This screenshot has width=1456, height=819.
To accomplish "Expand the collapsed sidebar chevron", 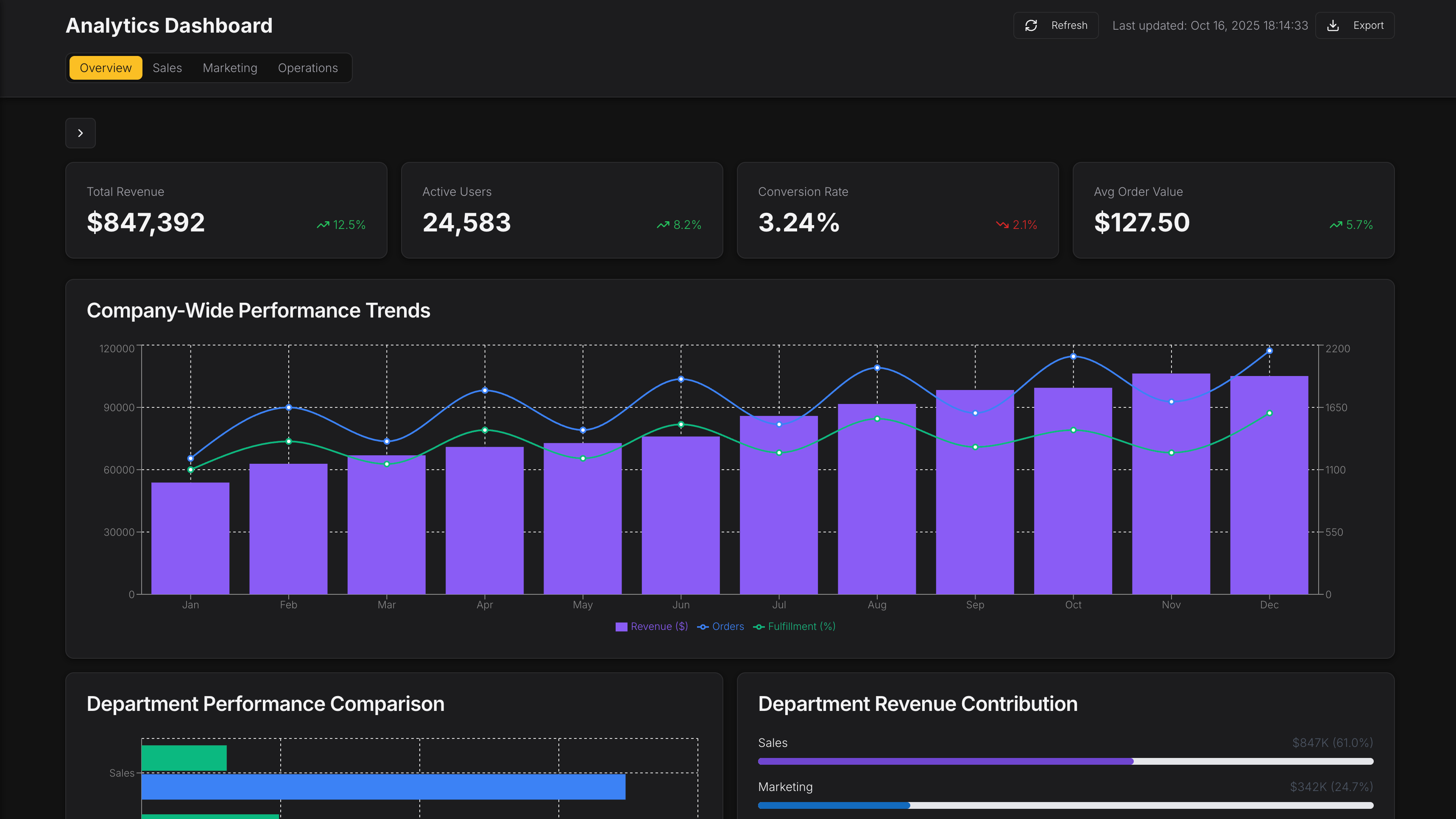I will [80, 133].
